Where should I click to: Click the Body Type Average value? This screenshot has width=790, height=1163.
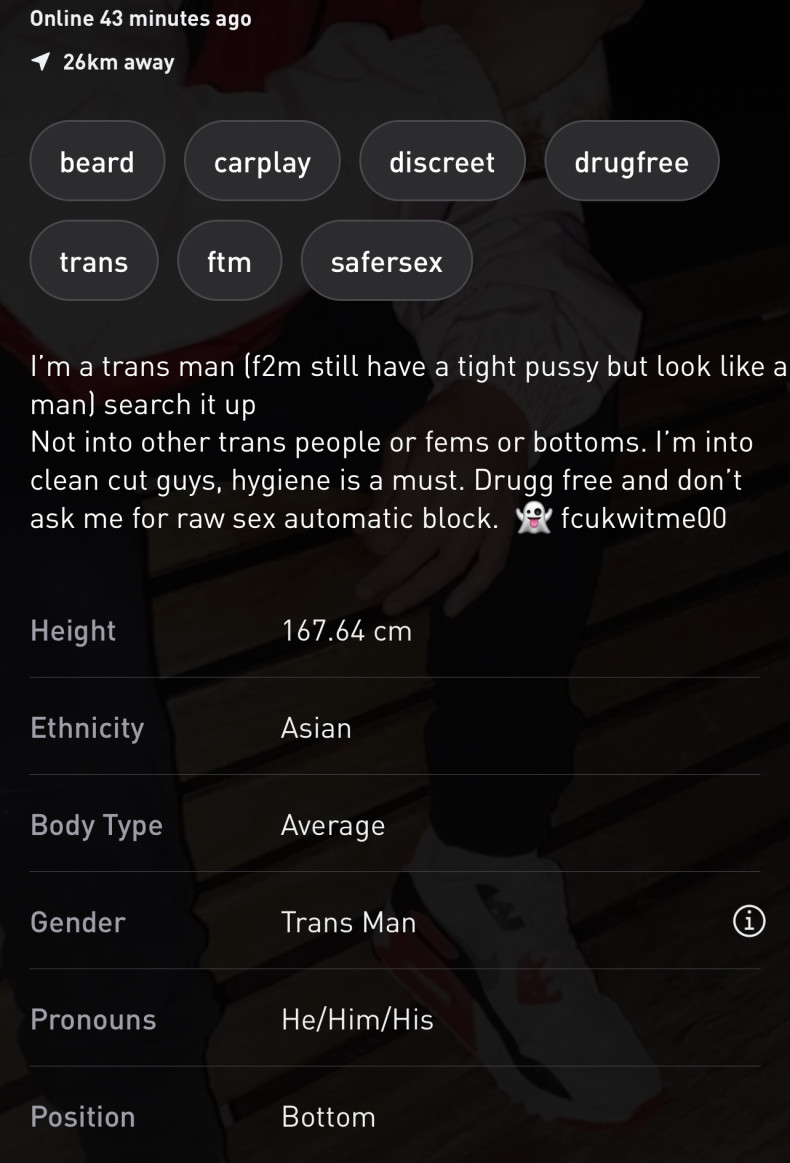[x=332, y=826]
